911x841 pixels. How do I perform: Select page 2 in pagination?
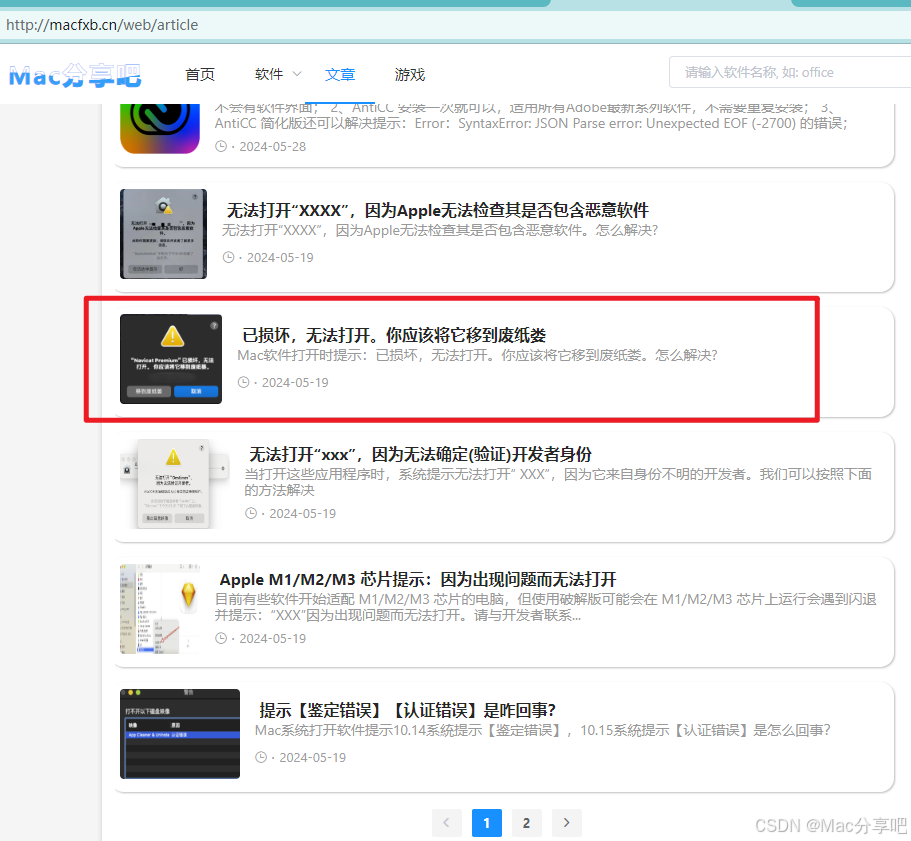pyautogui.click(x=526, y=822)
